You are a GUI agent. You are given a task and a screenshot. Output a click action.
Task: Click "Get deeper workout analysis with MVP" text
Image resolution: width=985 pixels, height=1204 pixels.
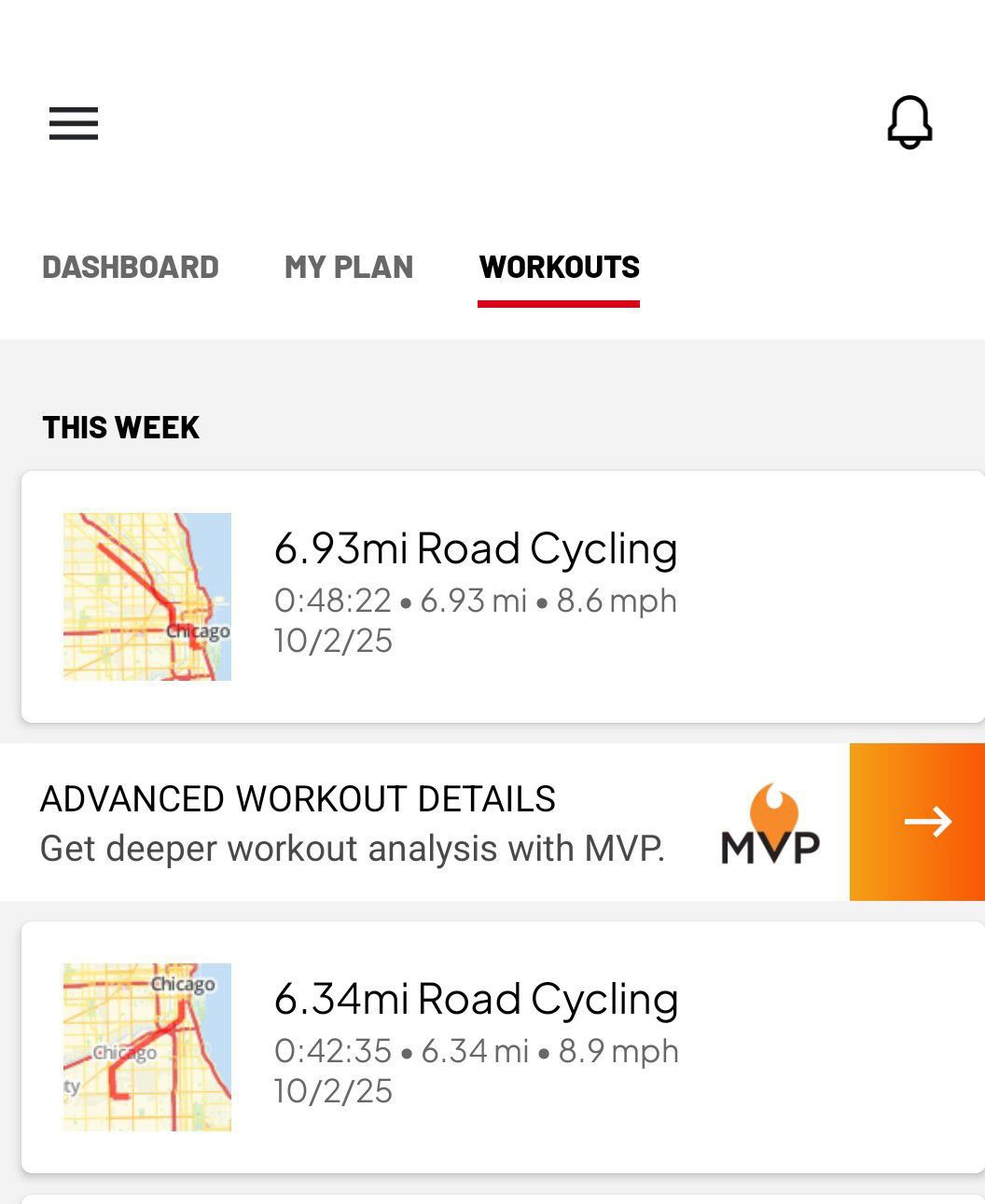(353, 849)
